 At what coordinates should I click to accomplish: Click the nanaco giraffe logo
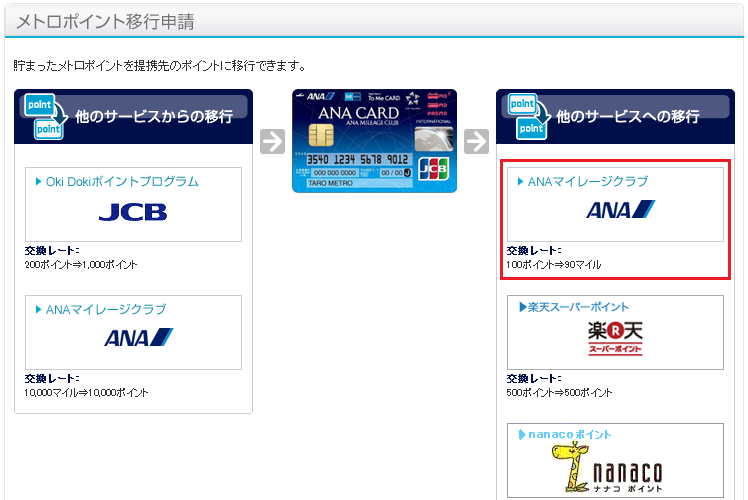coord(607,468)
